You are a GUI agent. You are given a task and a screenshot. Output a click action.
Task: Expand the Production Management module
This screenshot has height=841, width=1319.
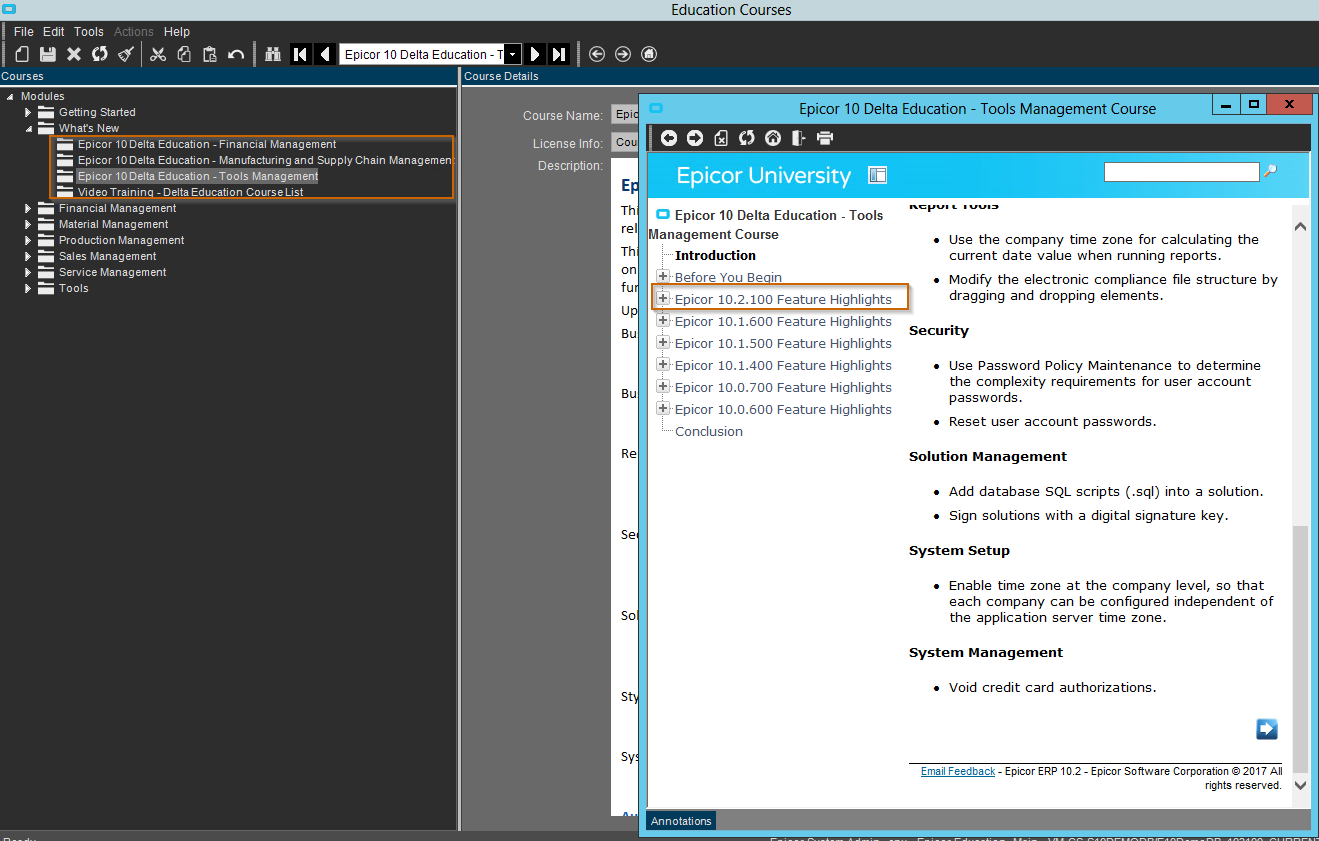click(29, 241)
